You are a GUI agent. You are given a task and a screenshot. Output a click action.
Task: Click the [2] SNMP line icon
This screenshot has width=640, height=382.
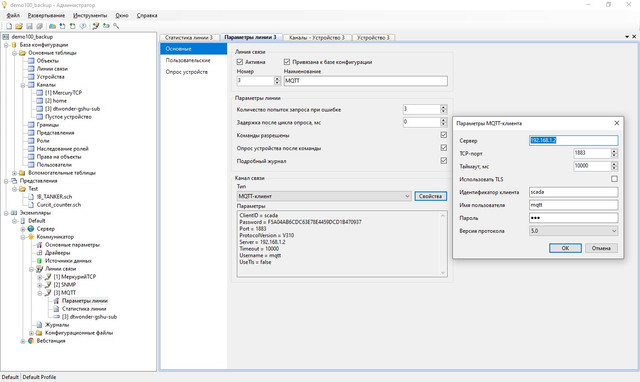click(x=48, y=285)
